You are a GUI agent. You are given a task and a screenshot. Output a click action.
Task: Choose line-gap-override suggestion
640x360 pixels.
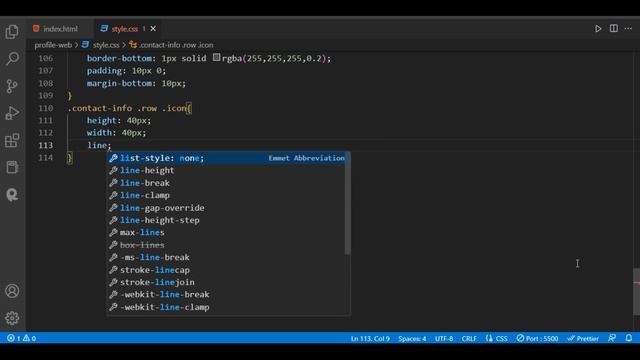coord(226,208)
